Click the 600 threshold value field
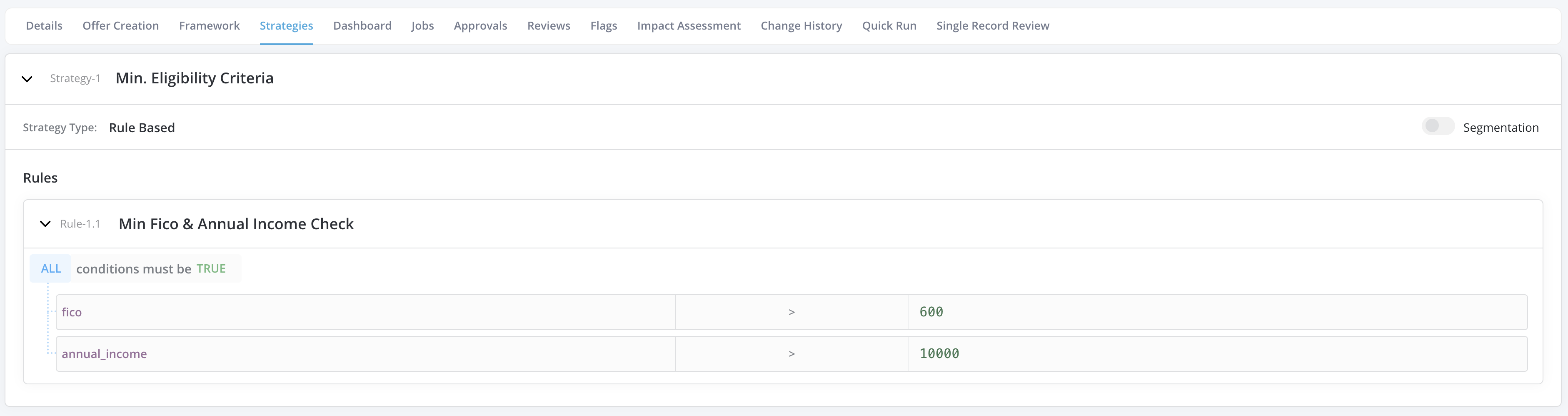Screen dimensions: 1568x416 [x=1217, y=313]
